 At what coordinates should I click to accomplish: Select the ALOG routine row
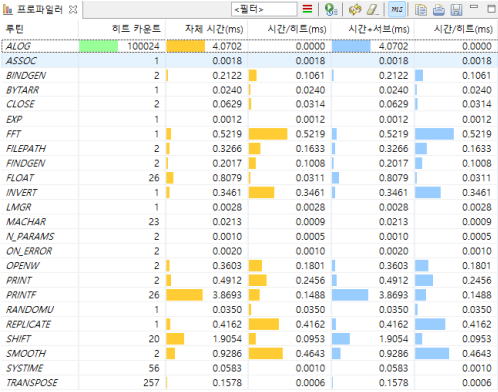249,46
